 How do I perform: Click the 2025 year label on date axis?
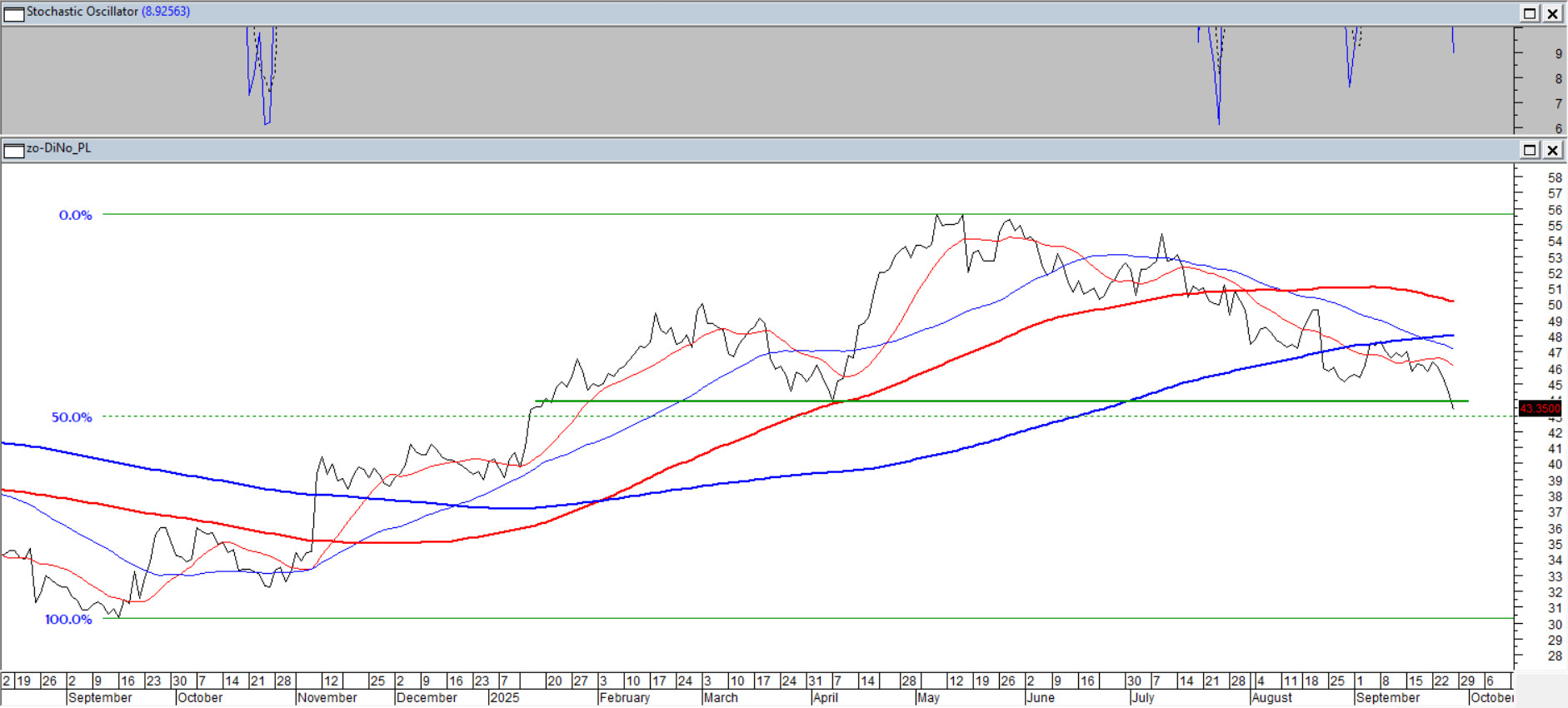pos(505,698)
